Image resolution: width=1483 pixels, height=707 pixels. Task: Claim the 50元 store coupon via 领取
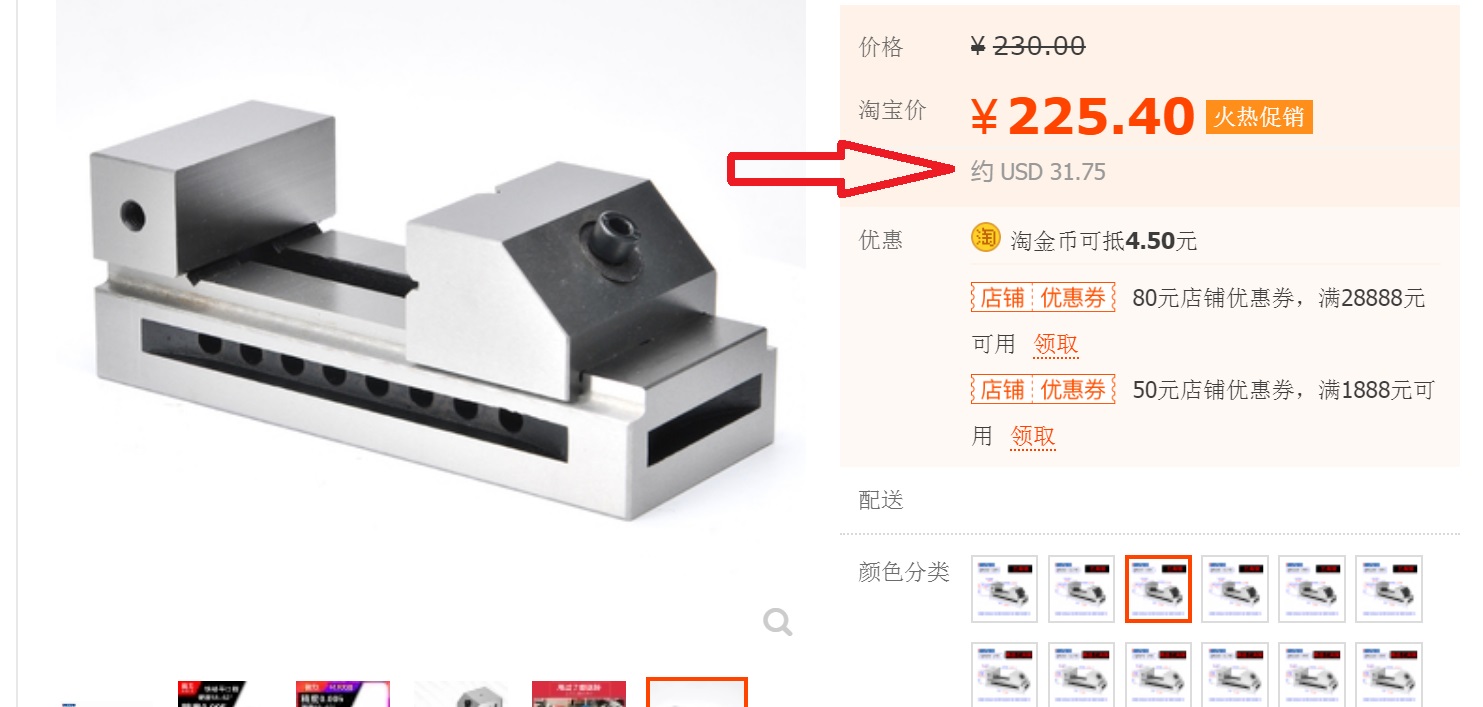pyautogui.click(x=1033, y=436)
